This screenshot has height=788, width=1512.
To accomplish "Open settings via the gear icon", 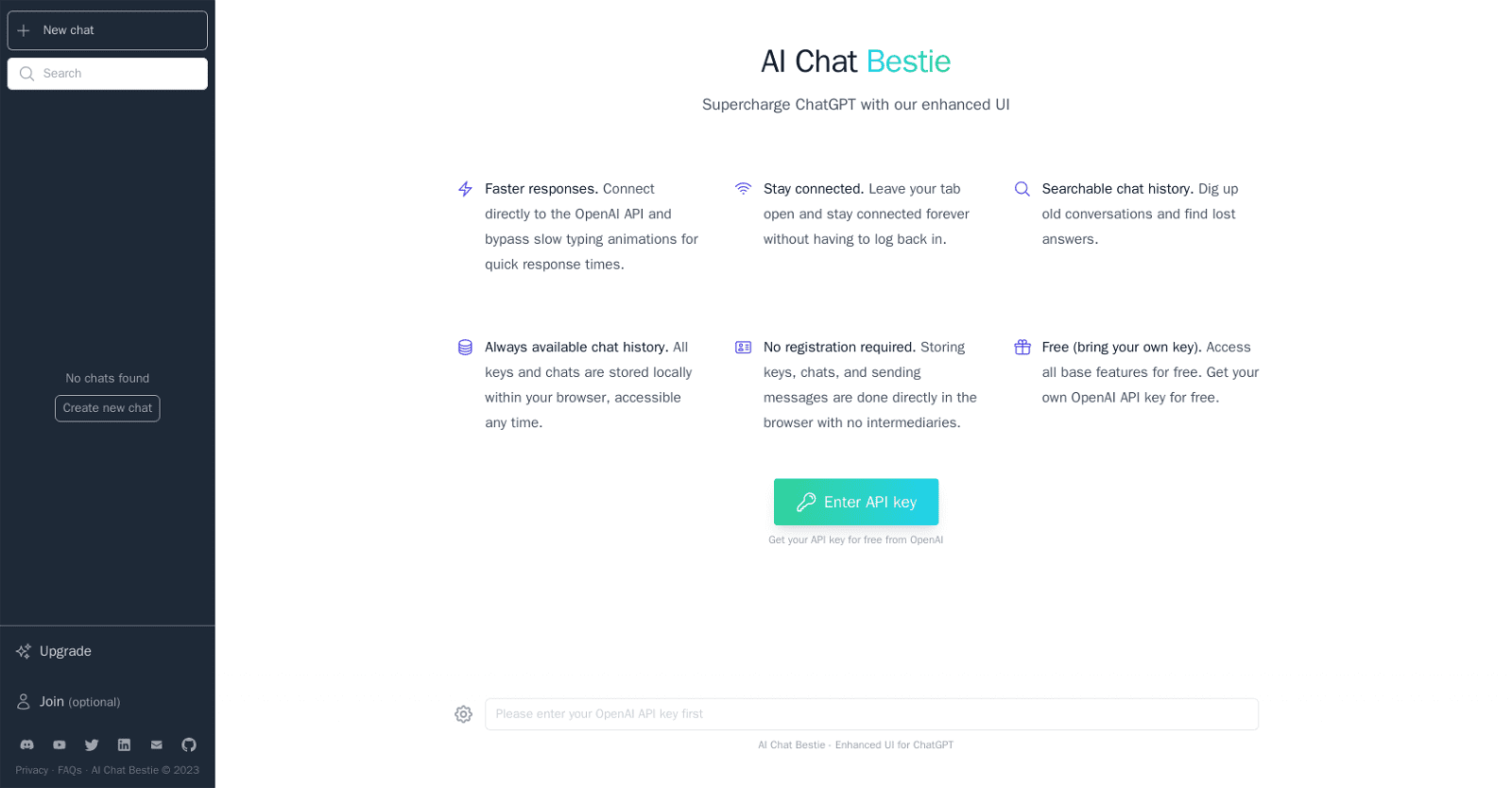I will click(463, 714).
